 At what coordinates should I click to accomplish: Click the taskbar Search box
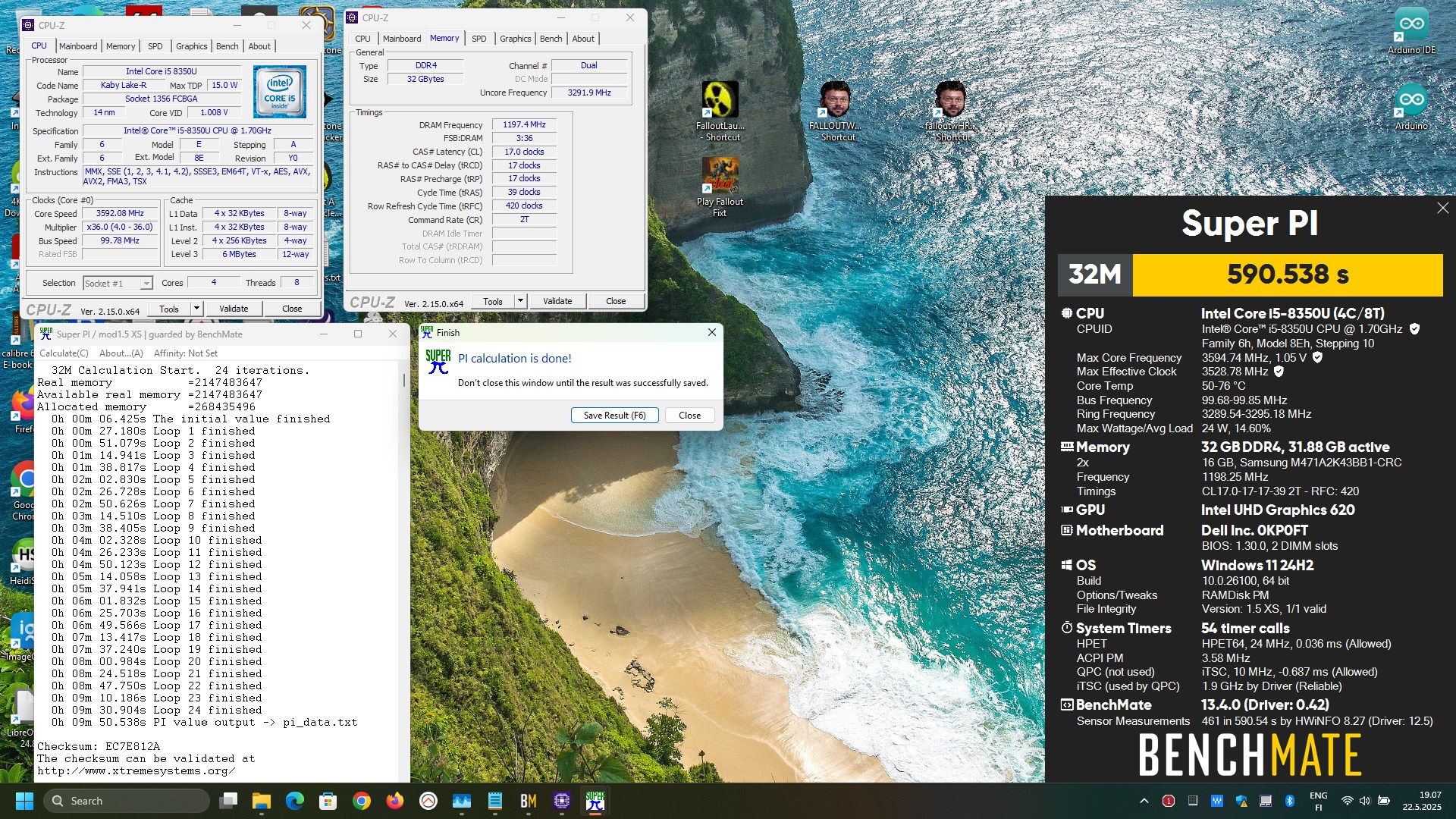127,801
